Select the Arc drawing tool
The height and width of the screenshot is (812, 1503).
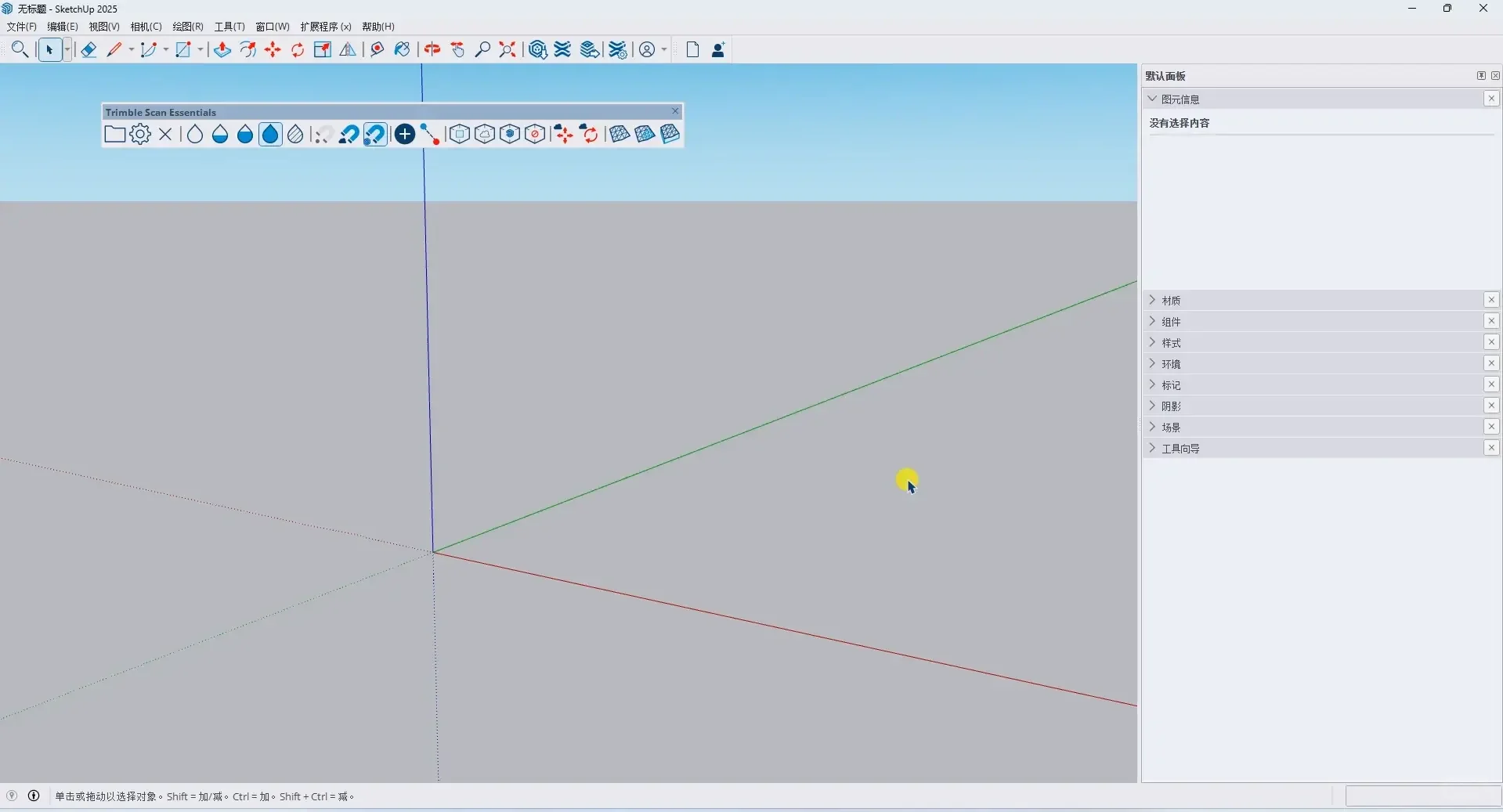[x=149, y=50]
